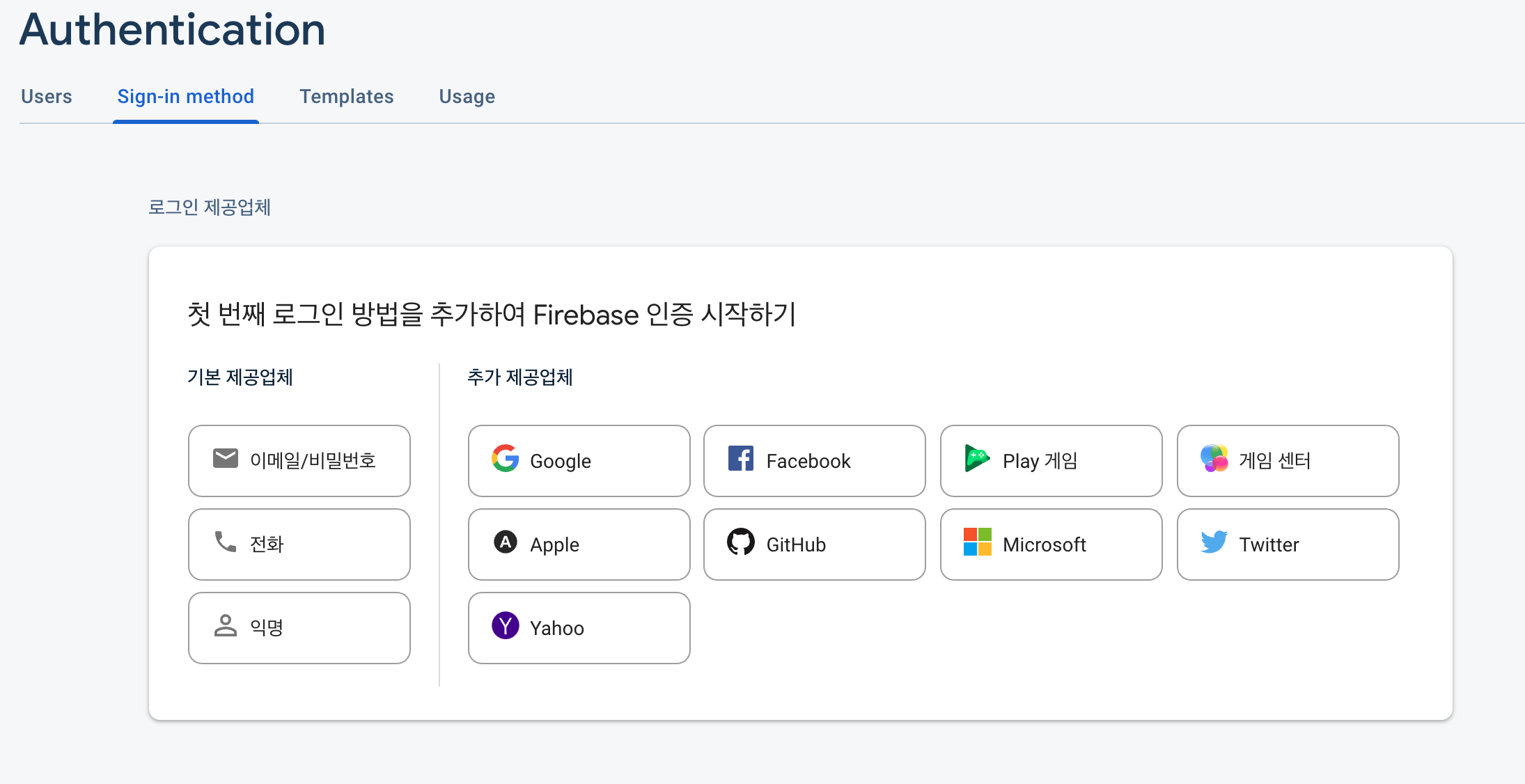
Task: Select the Google sign-in provider
Action: [x=578, y=461]
